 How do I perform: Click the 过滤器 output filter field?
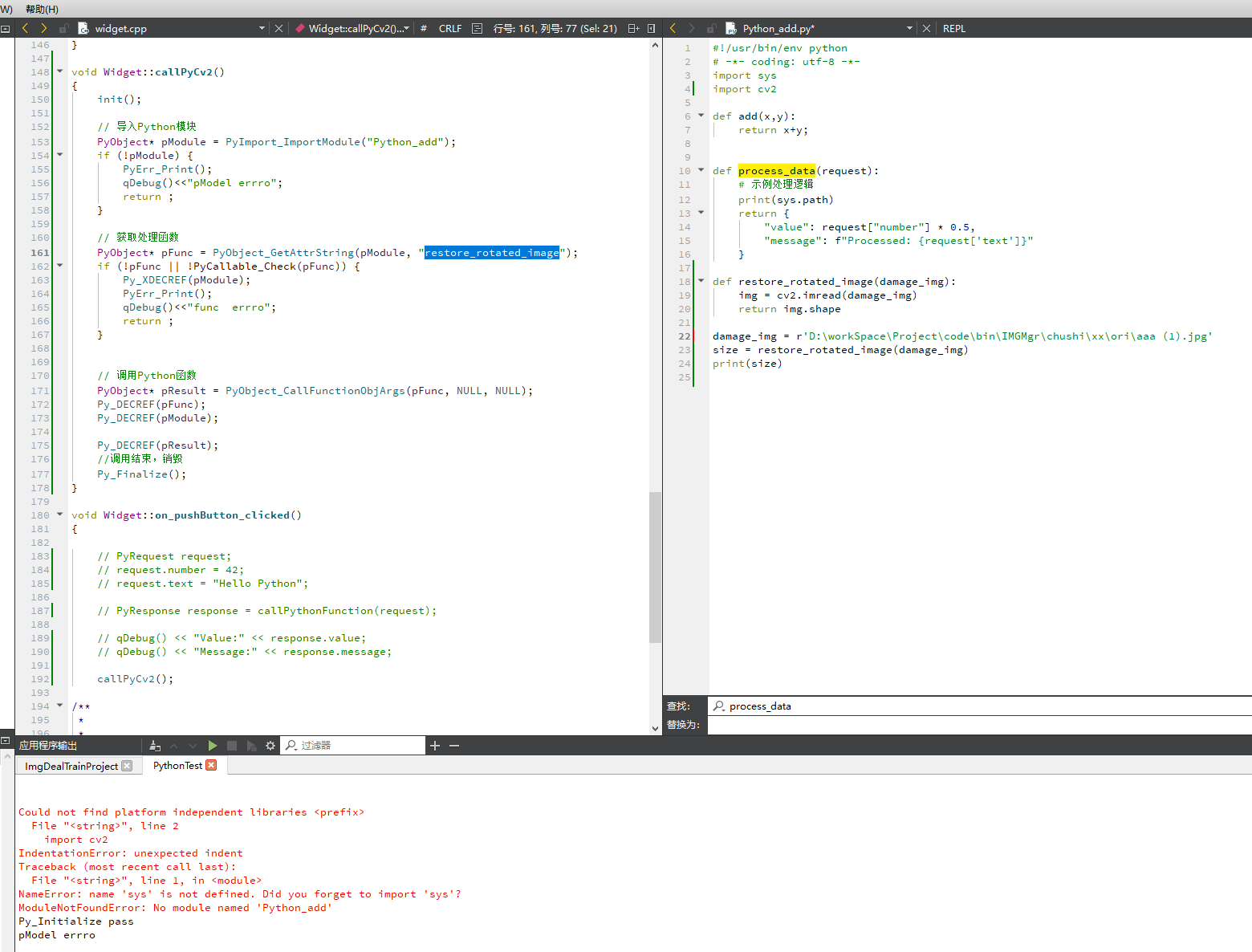[x=353, y=746]
